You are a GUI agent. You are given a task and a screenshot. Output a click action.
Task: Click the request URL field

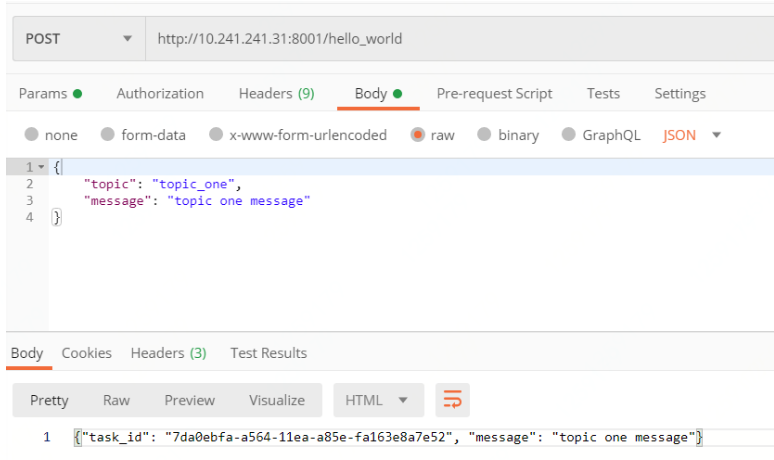[459, 38]
